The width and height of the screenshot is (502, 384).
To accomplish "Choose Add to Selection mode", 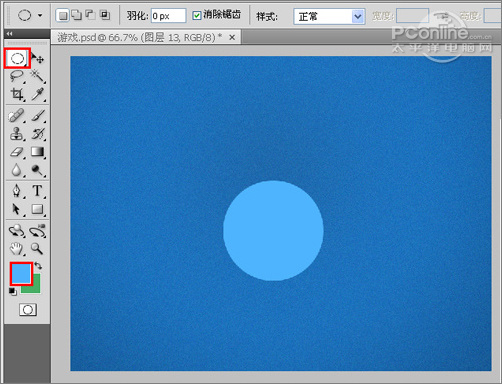I will tap(77, 15).
